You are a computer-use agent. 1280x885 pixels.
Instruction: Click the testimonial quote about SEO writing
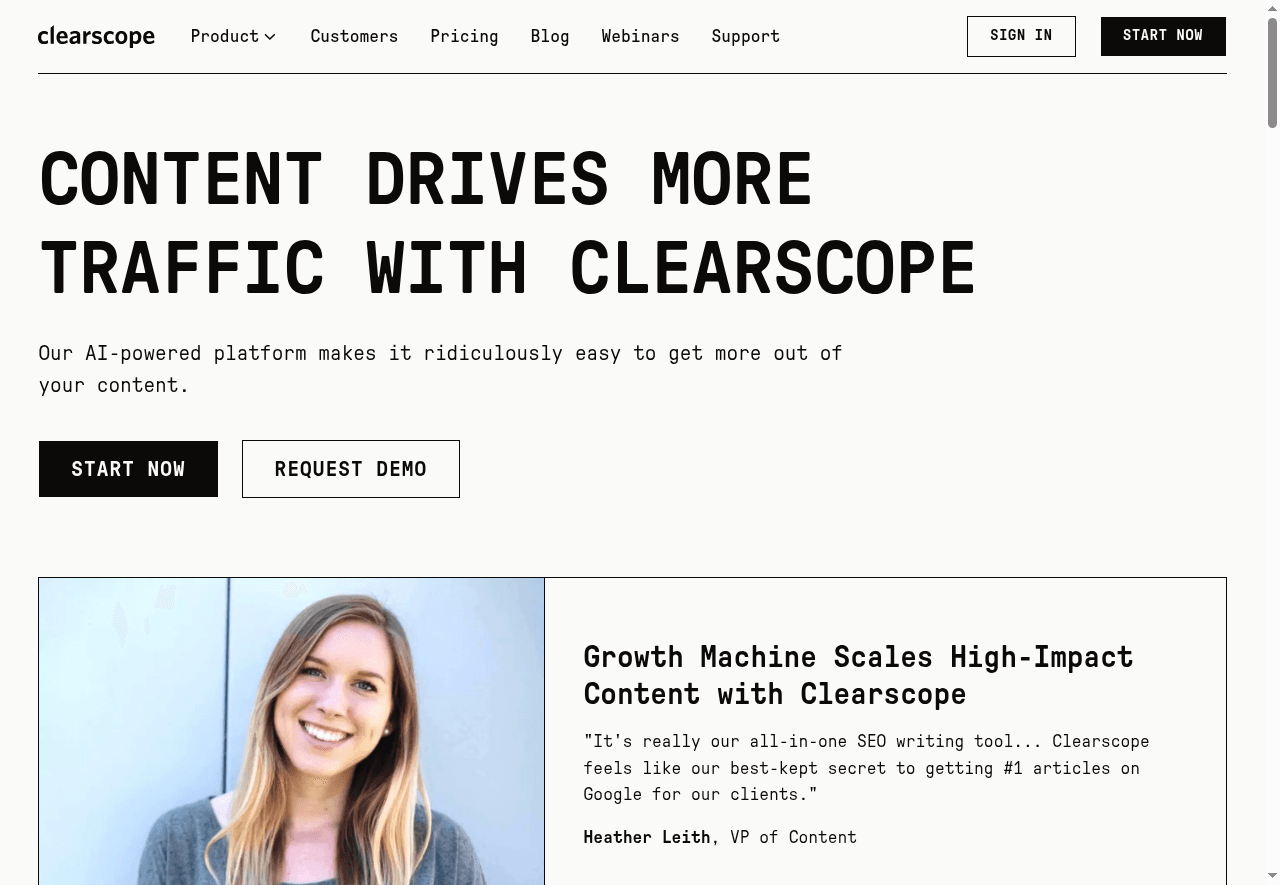(x=866, y=768)
